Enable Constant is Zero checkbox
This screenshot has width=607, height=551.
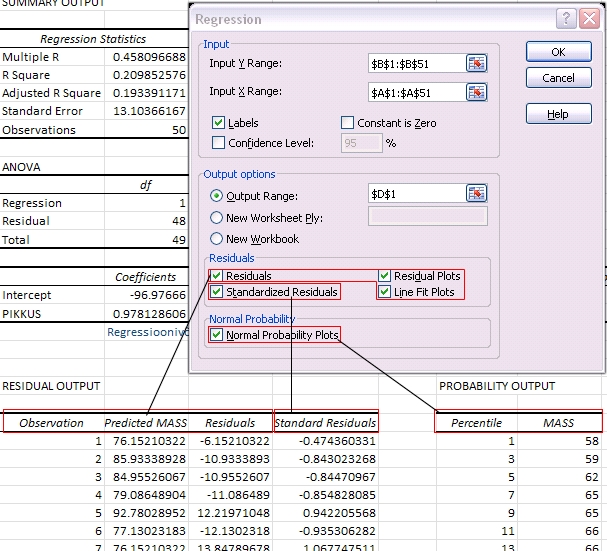point(347,123)
